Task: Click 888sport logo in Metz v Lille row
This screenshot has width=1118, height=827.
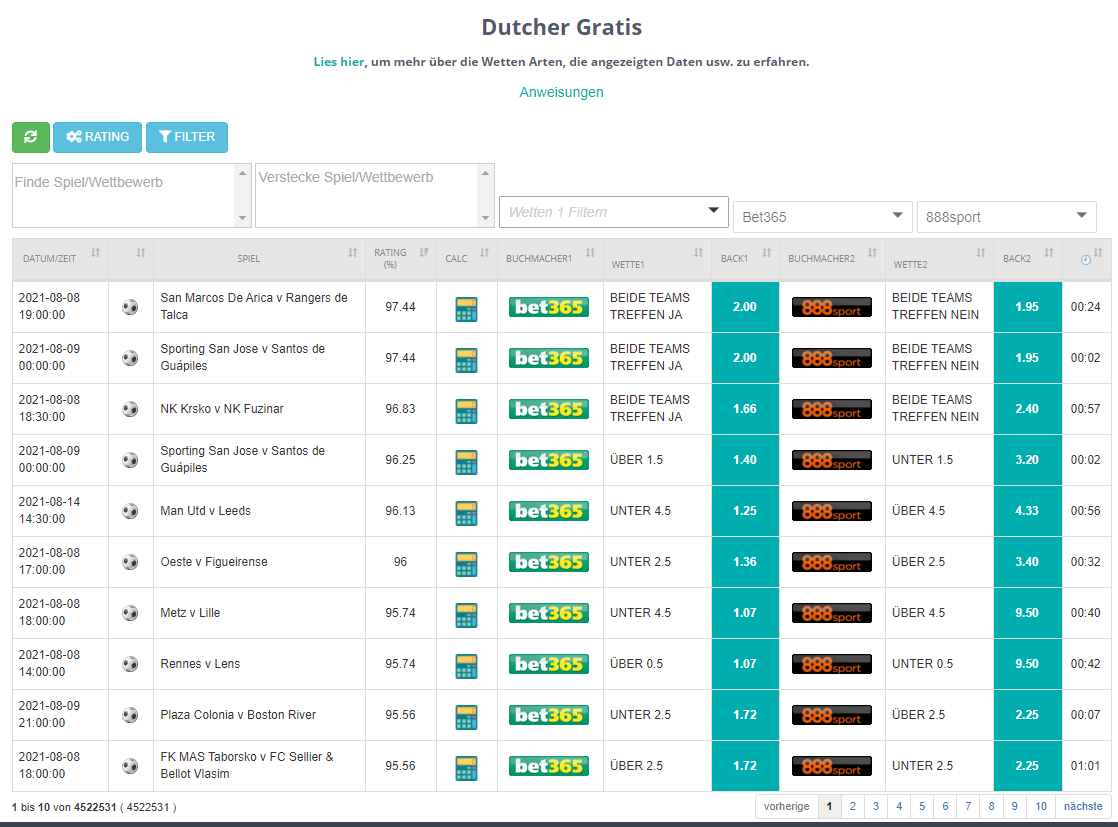Action: [831, 613]
